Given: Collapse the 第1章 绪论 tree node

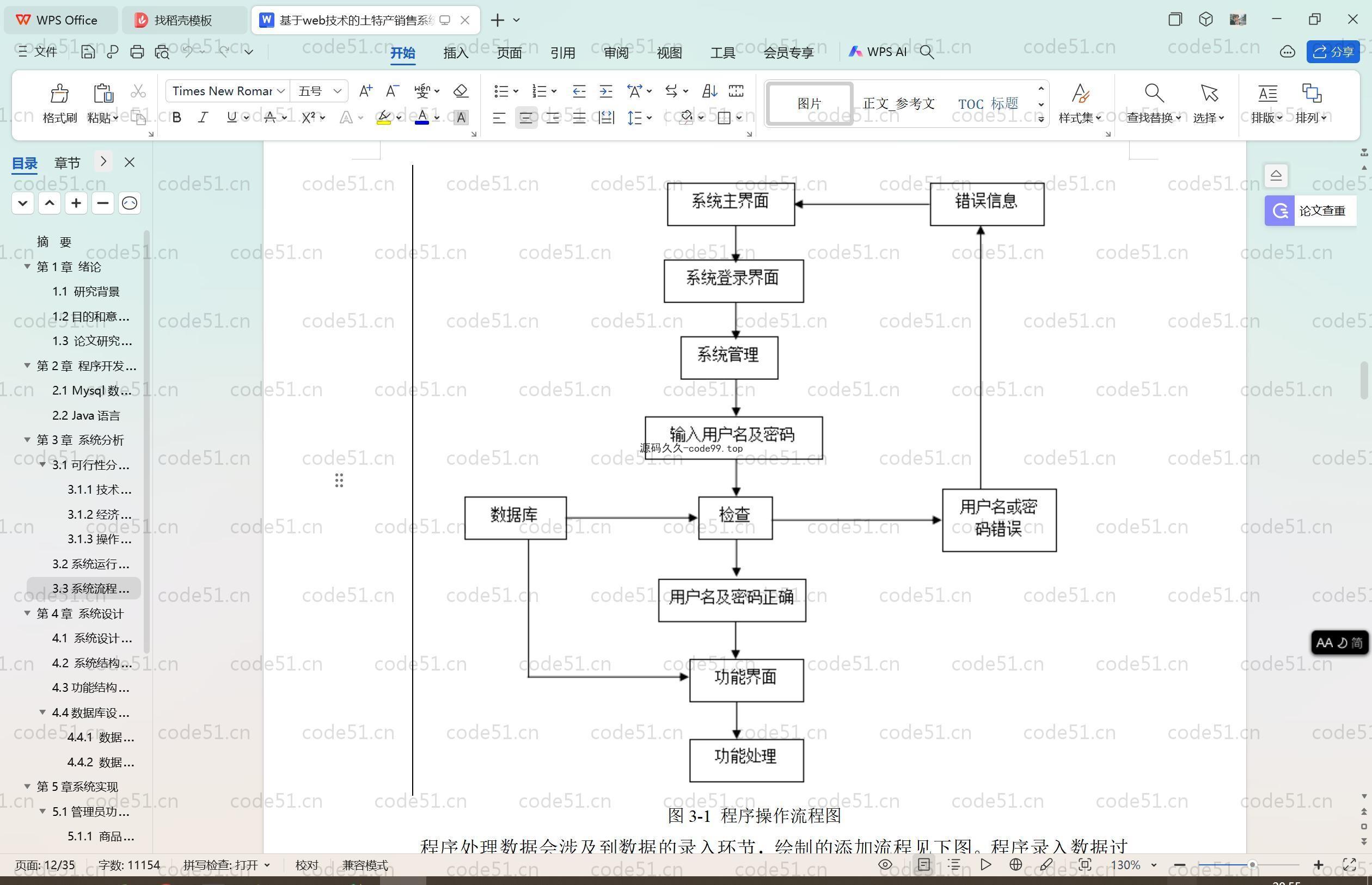Looking at the screenshot, I should [27, 266].
